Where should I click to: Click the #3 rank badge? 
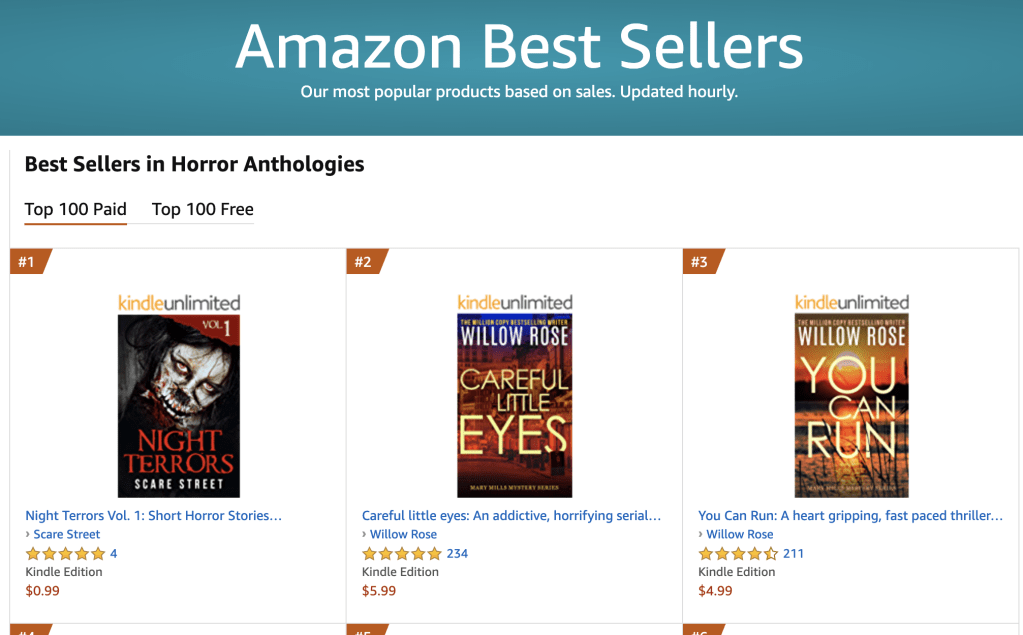[700, 262]
